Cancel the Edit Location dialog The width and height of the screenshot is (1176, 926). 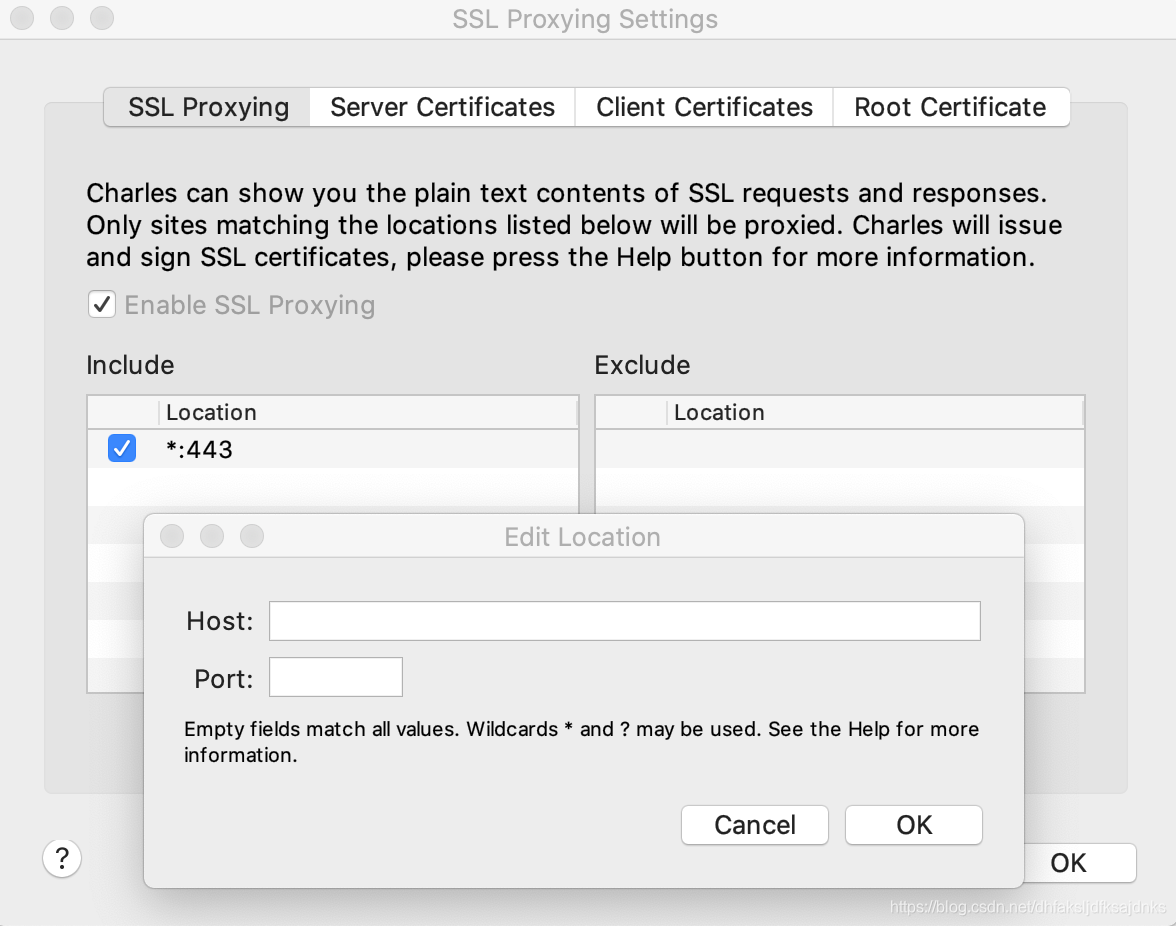click(x=754, y=825)
